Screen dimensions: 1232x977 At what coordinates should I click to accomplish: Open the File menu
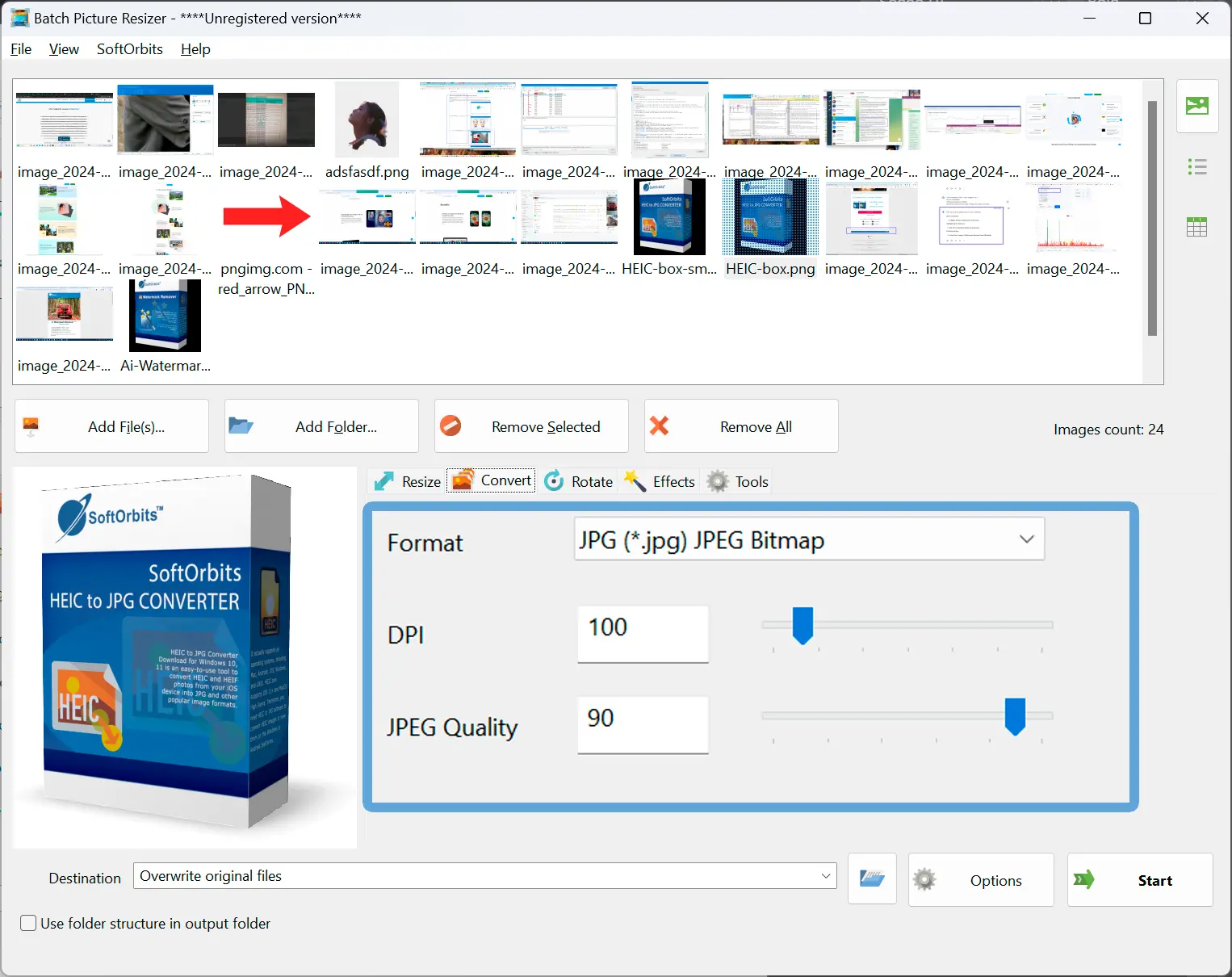click(x=21, y=49)
